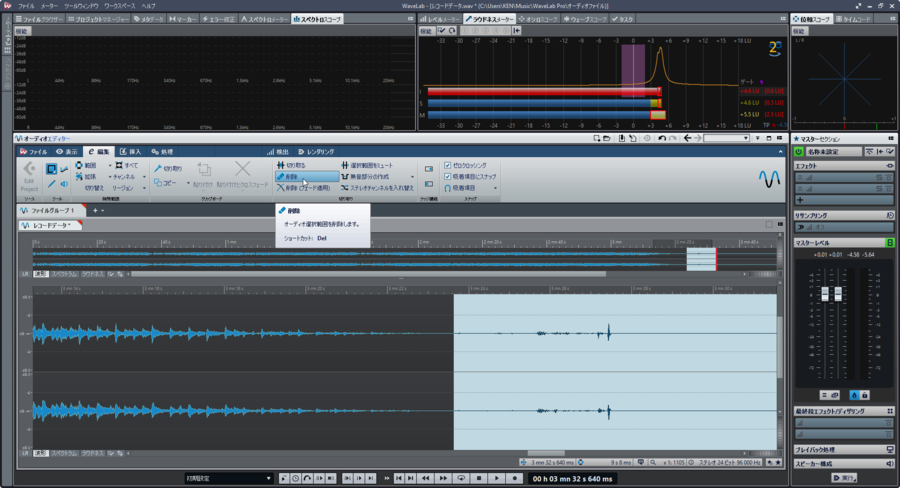Screen dimensions: 900x488
Task: Click the rewind transport button
Action: [425, 478]
